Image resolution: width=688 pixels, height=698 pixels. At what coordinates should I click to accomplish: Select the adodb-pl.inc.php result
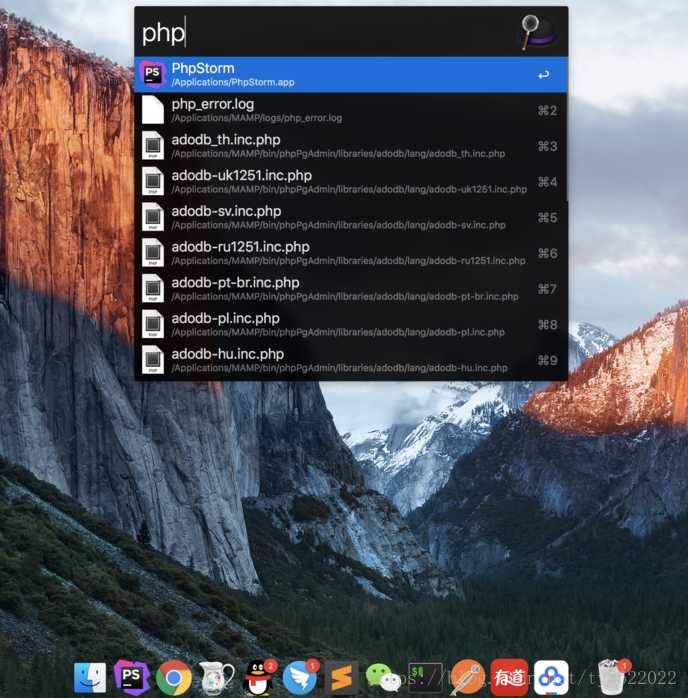click(351, 324)
